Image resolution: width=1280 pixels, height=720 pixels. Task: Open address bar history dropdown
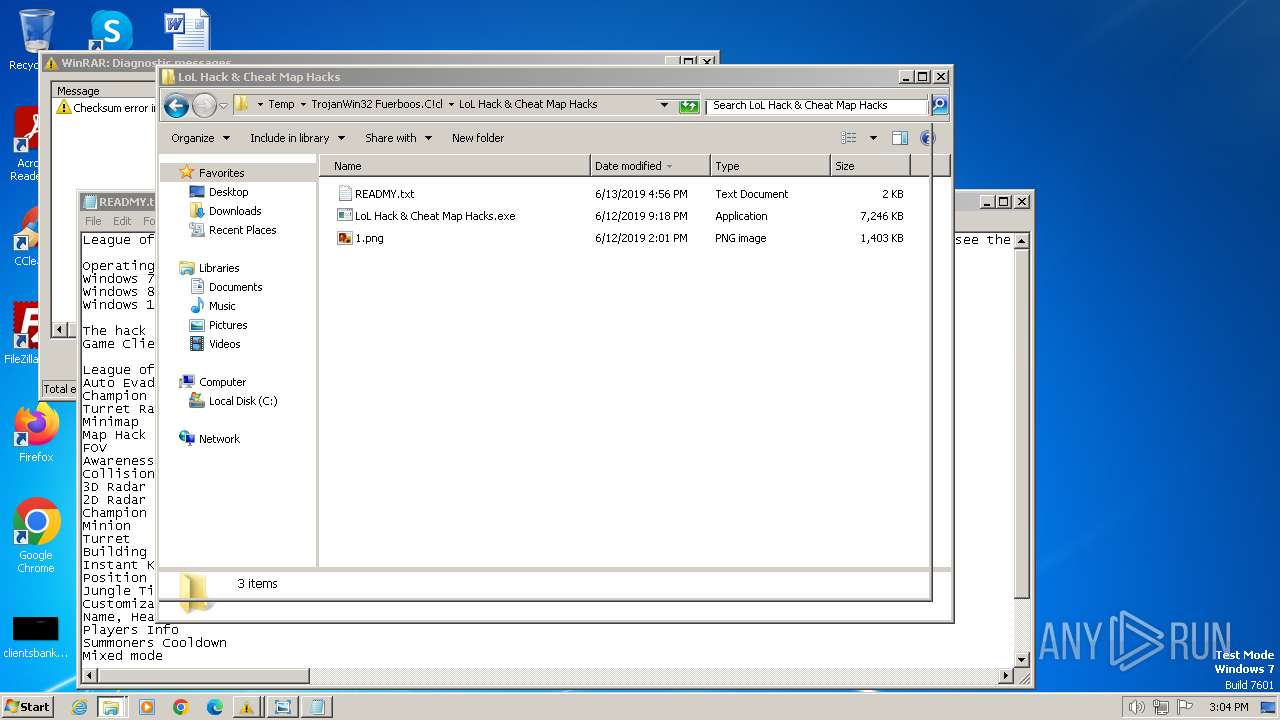pyautogui.click(x=664, y=105)
